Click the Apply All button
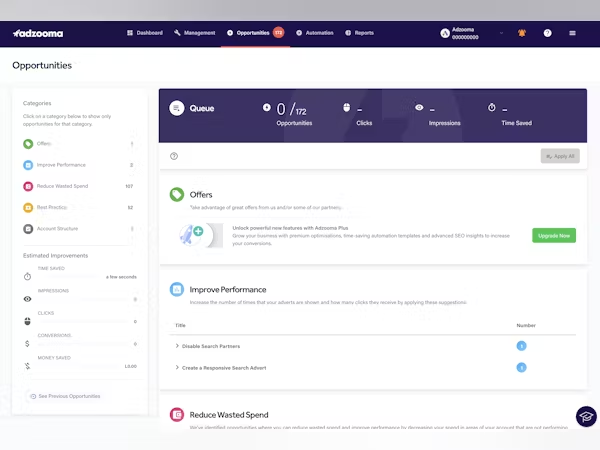The image size is (600, 450). pyautogui.click(x=560, y=156)
